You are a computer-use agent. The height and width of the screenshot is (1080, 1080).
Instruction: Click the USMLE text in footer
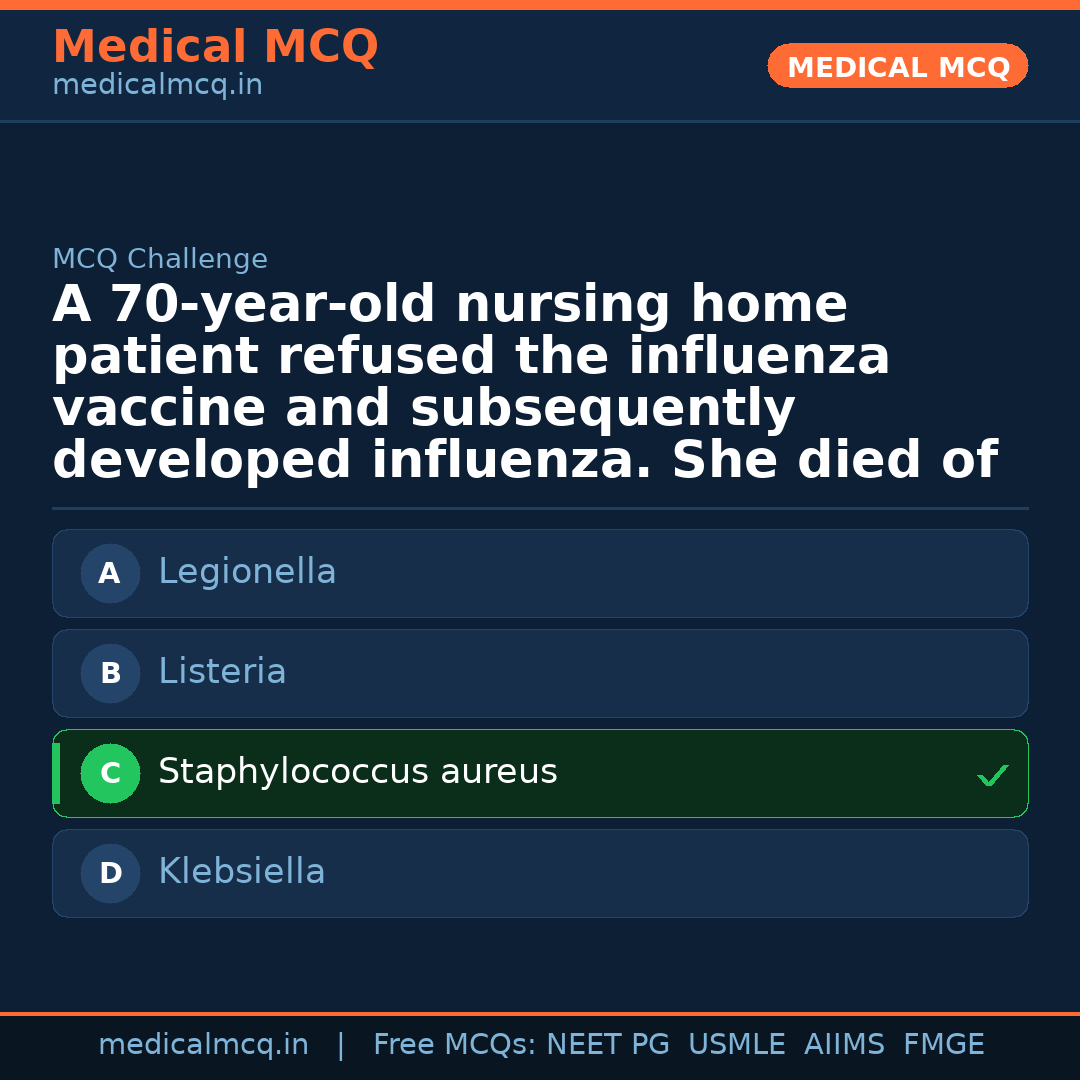[x=736, y=1045]
